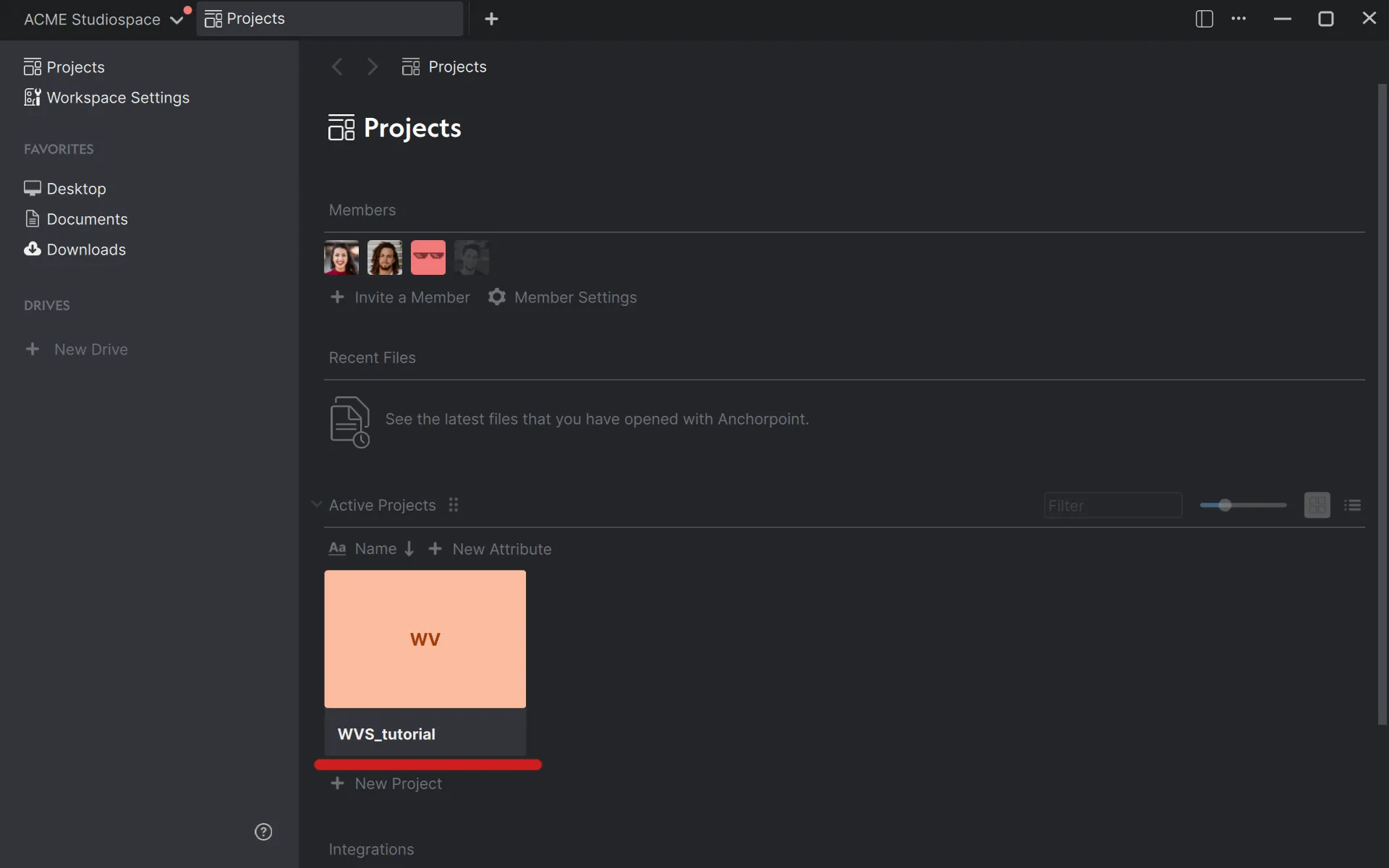Screen dimensions: 1389x868
Task: Open Workspace Settings in the sidebar
Action: 117,97
